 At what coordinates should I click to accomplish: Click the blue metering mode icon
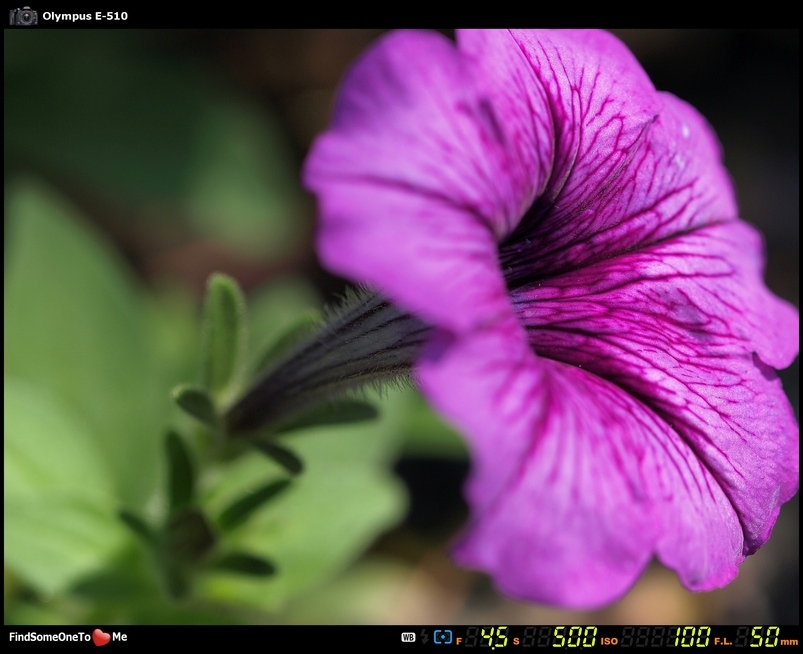point(443,637)
